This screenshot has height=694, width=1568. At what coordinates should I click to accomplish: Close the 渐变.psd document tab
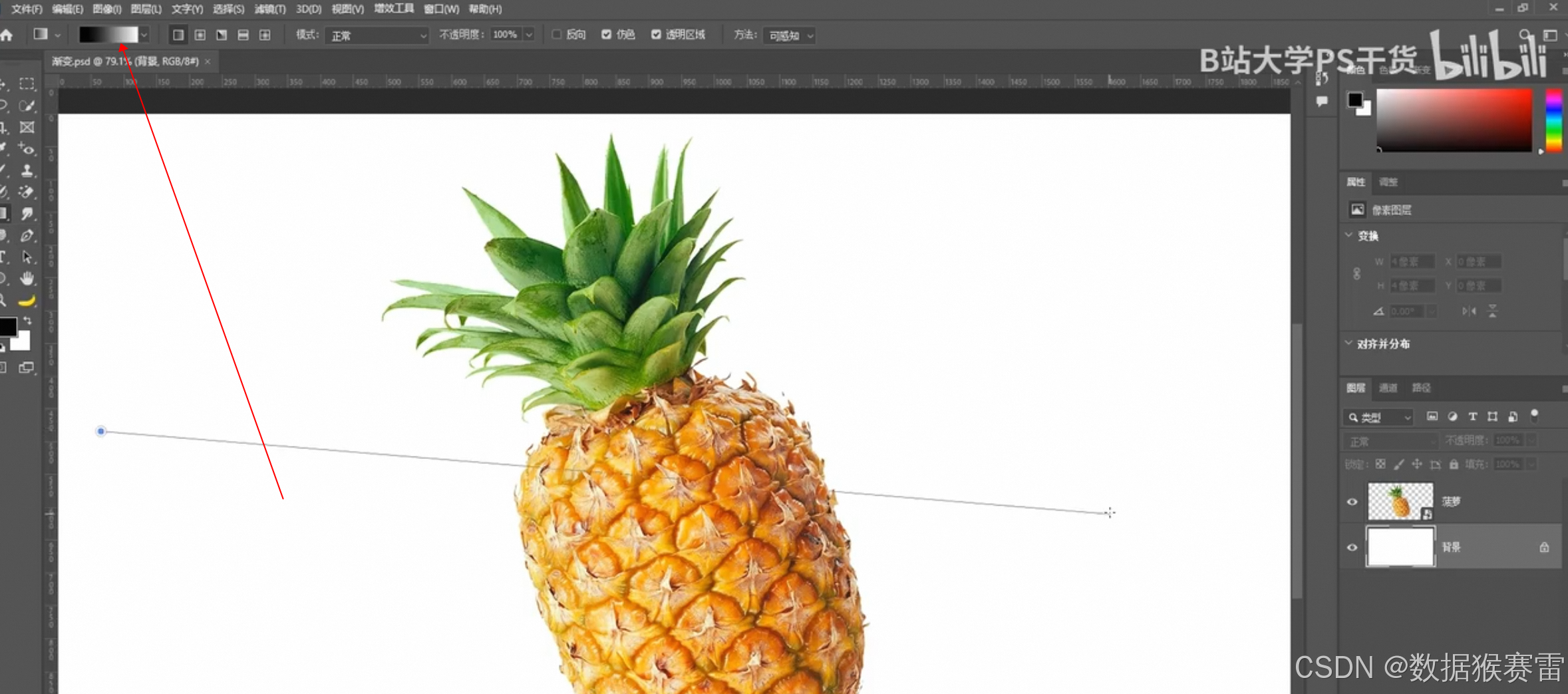(208, 61)
